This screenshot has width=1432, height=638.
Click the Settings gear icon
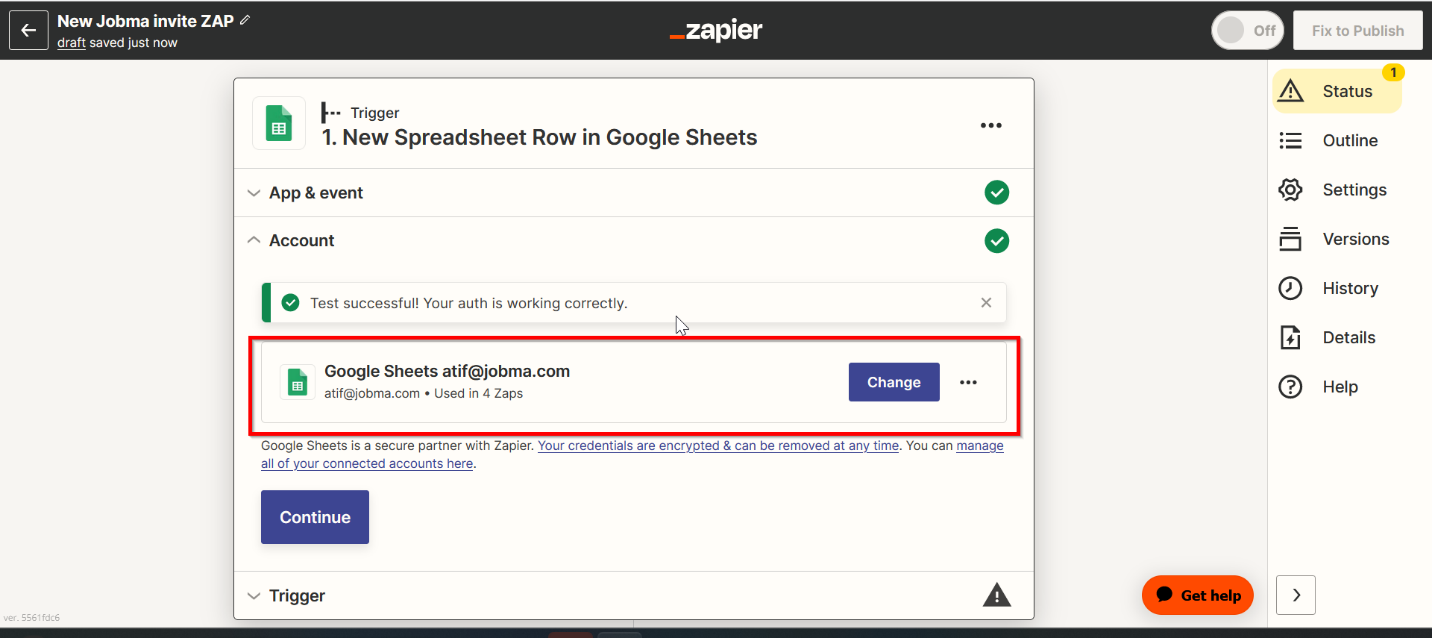[x=1291, y=190]
